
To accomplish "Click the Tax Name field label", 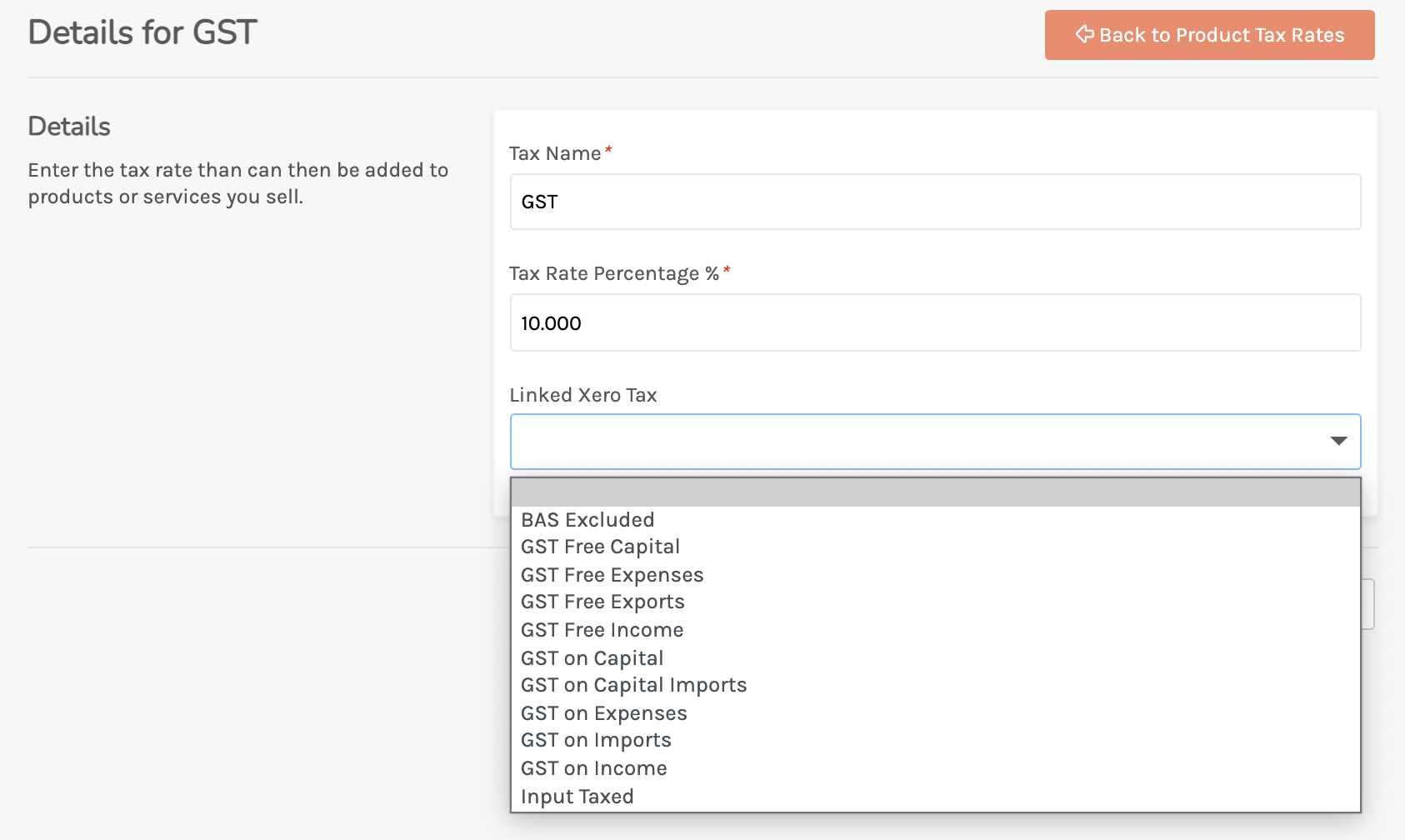I will point(555,153).
